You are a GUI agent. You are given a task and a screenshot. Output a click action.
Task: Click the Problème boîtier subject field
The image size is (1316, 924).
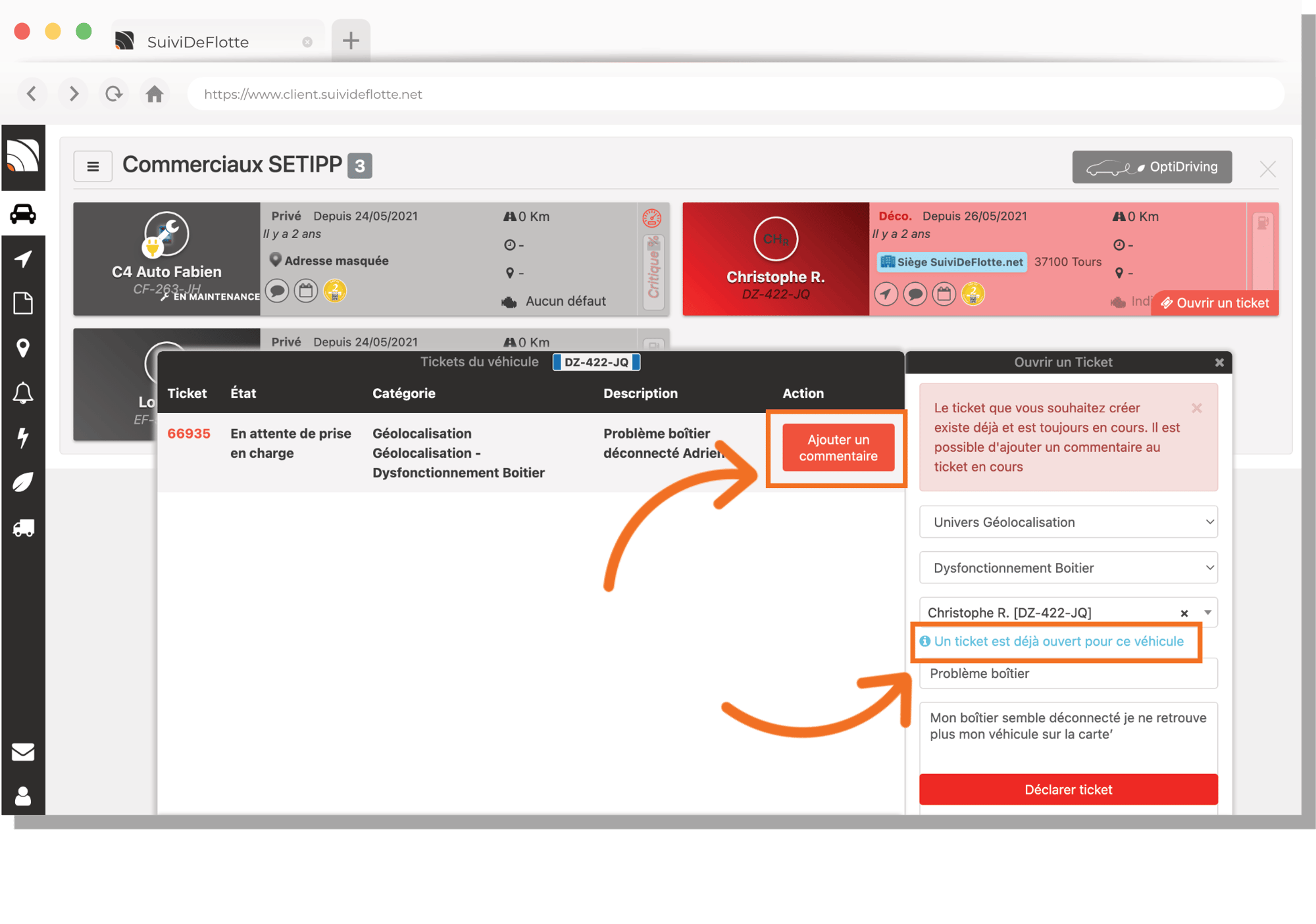[x=1068, y=673]
